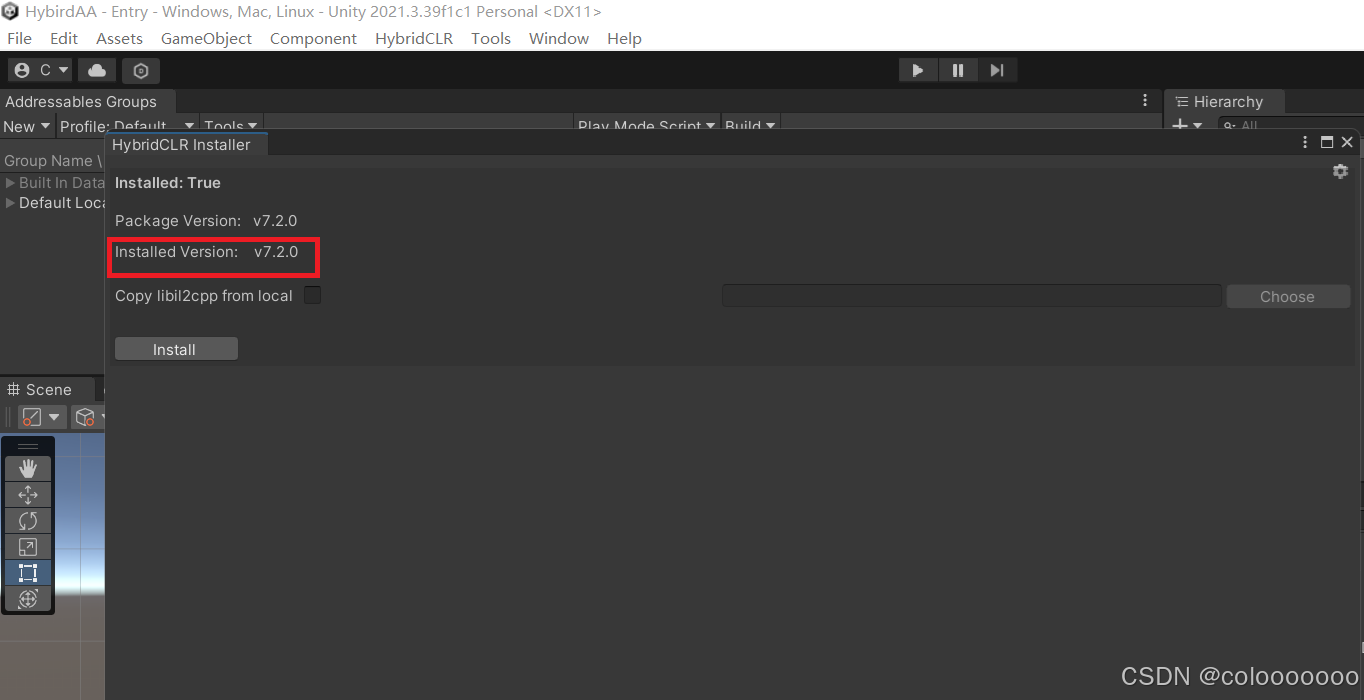The image size is (1364, 700).
Task: Open the pivot/center tool handle dropdown
Action: coord(42,416)
